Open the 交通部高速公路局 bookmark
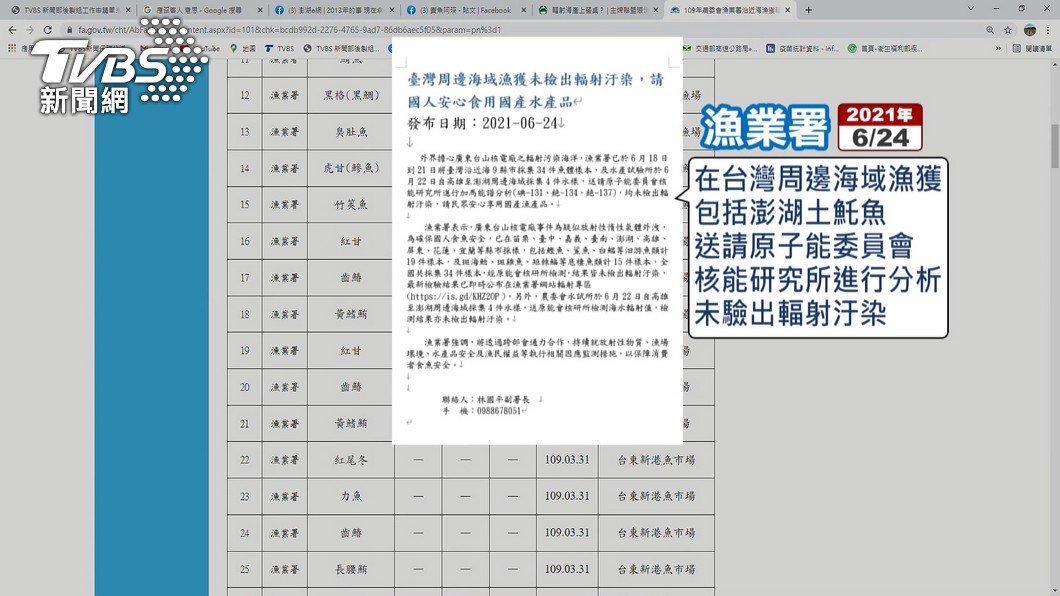This screenshot has width=1060, height=596. (719, 49)
